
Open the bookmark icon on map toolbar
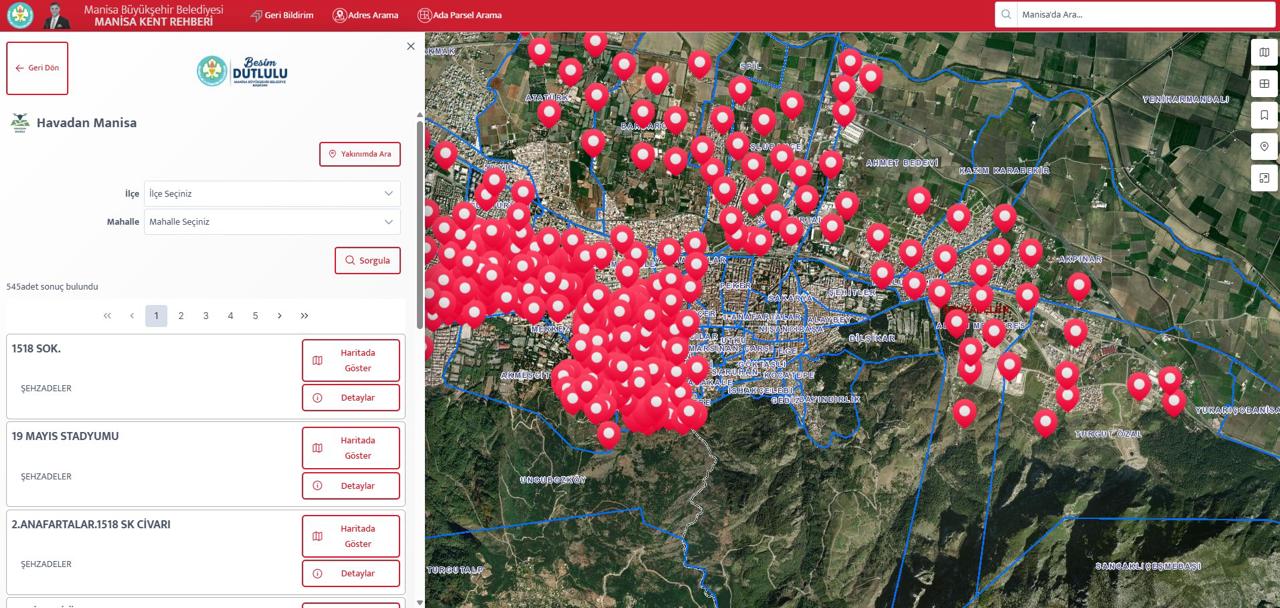(x=1264, y=115)
